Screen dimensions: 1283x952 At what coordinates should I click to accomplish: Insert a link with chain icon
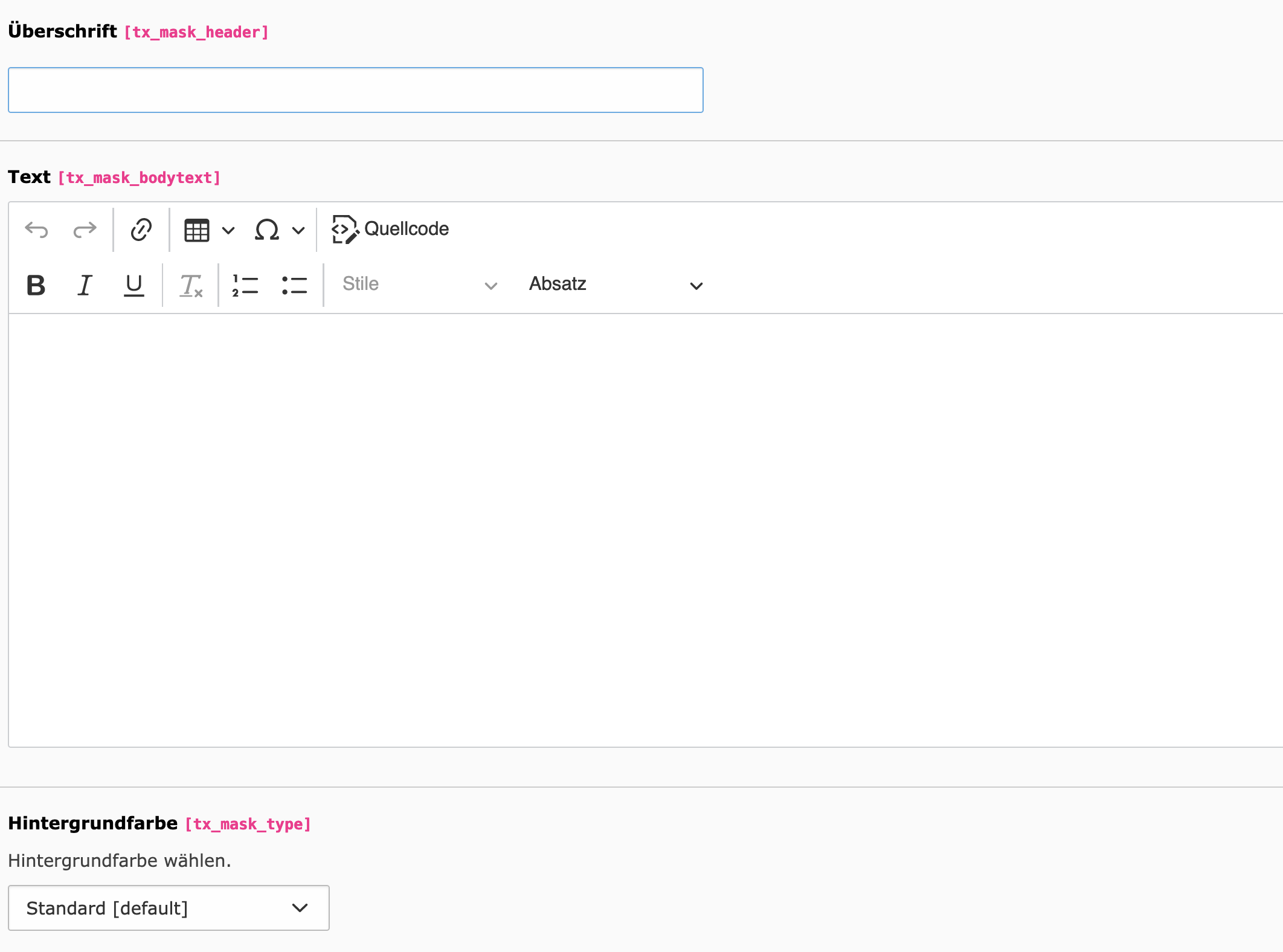(x=141, y=230)
